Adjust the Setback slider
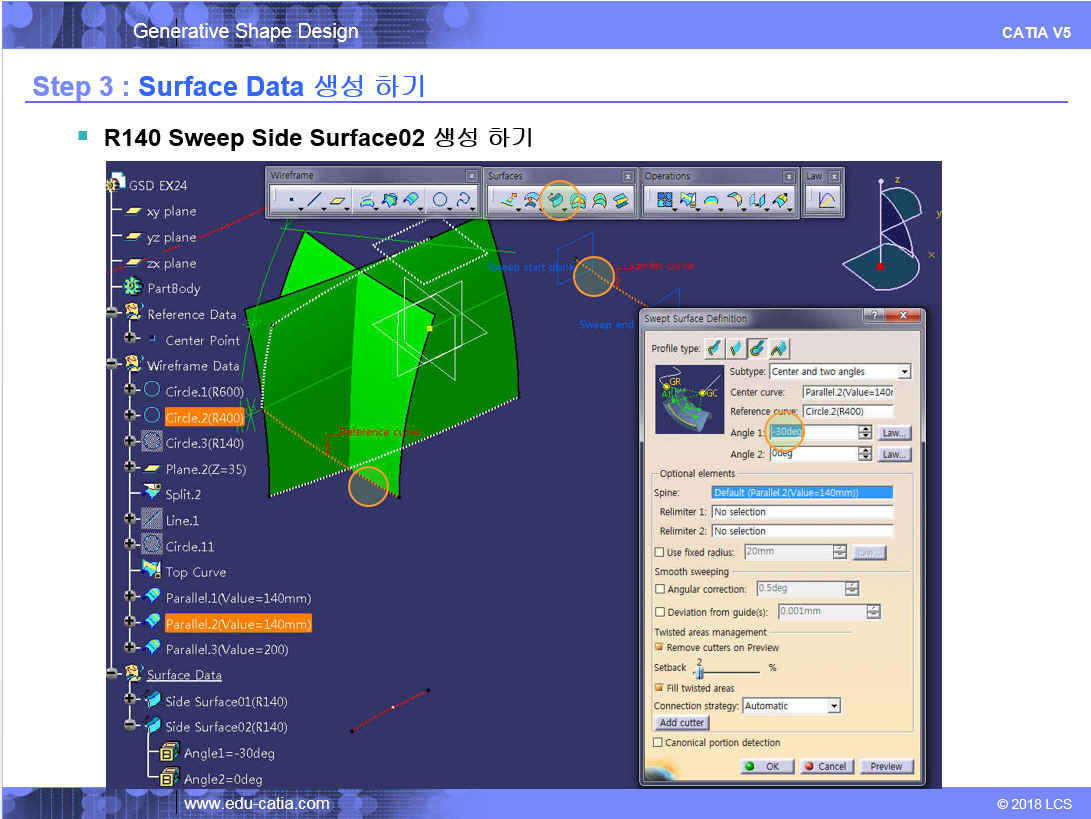This screenshot has width=1091, height=819. tap(700, 673)
